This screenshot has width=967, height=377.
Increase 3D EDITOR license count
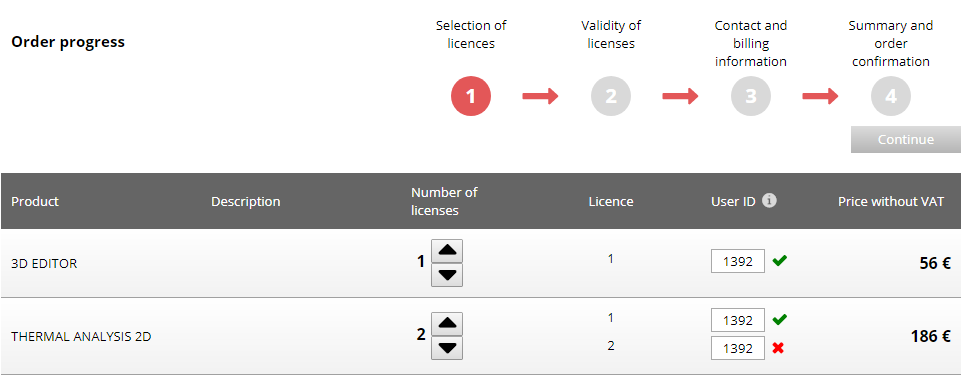447,251
